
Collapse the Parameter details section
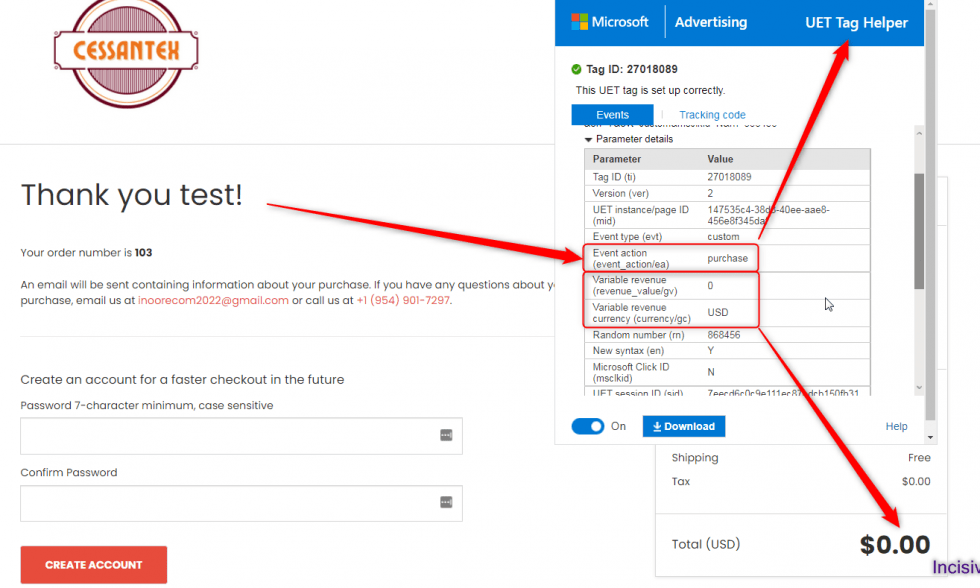point(590,139)
